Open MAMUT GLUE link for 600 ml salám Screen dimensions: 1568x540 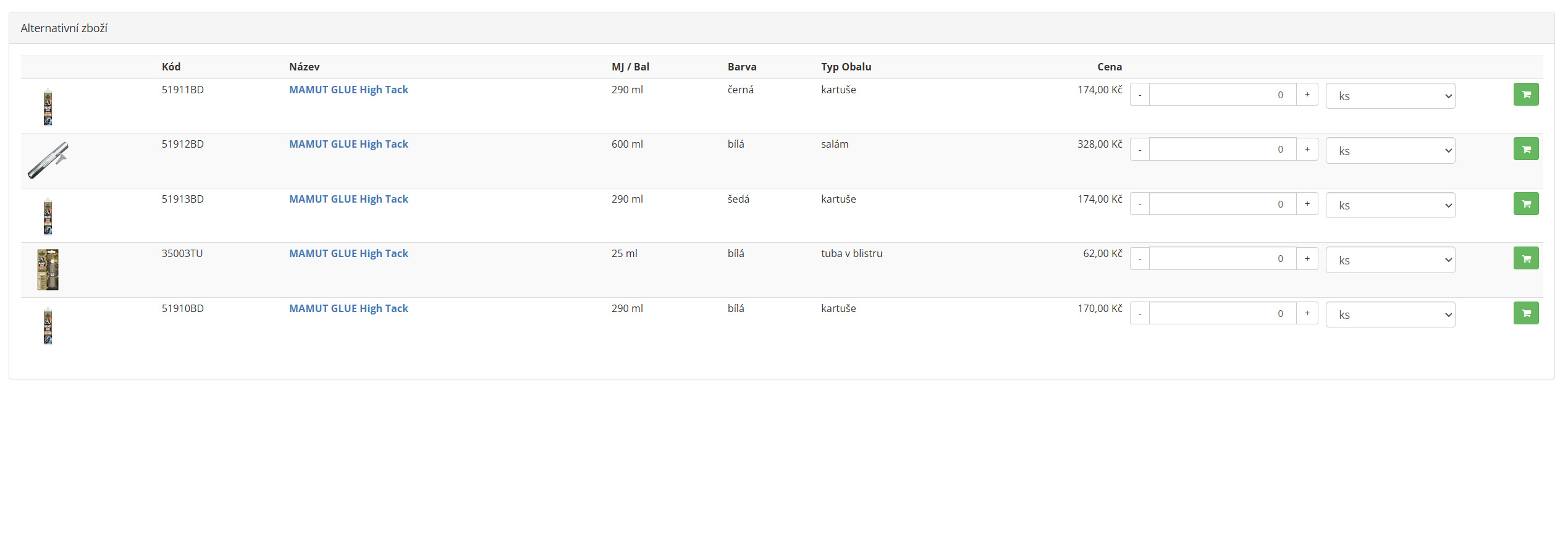[x=348, y=144]
